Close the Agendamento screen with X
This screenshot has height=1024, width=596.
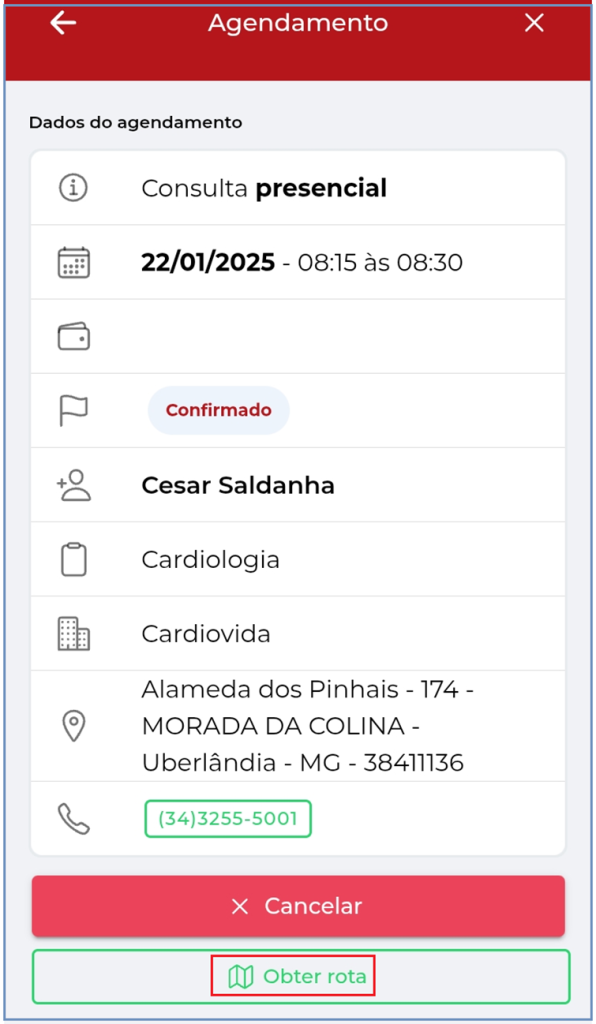pyautogui.click(x=534, y=23)
